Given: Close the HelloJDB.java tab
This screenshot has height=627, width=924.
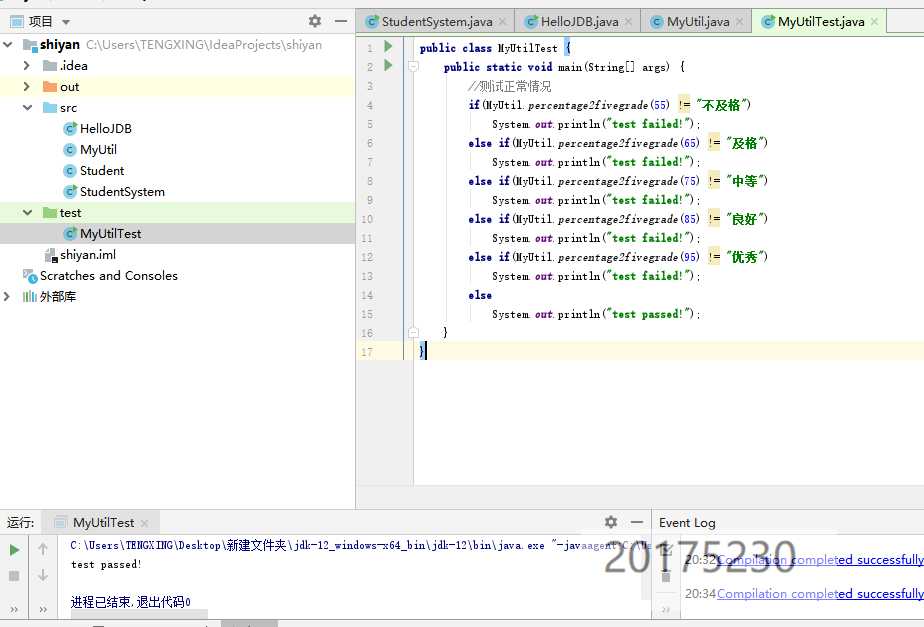Looking at the screenshot, I should pyautogui.click(x=628, y=22).
